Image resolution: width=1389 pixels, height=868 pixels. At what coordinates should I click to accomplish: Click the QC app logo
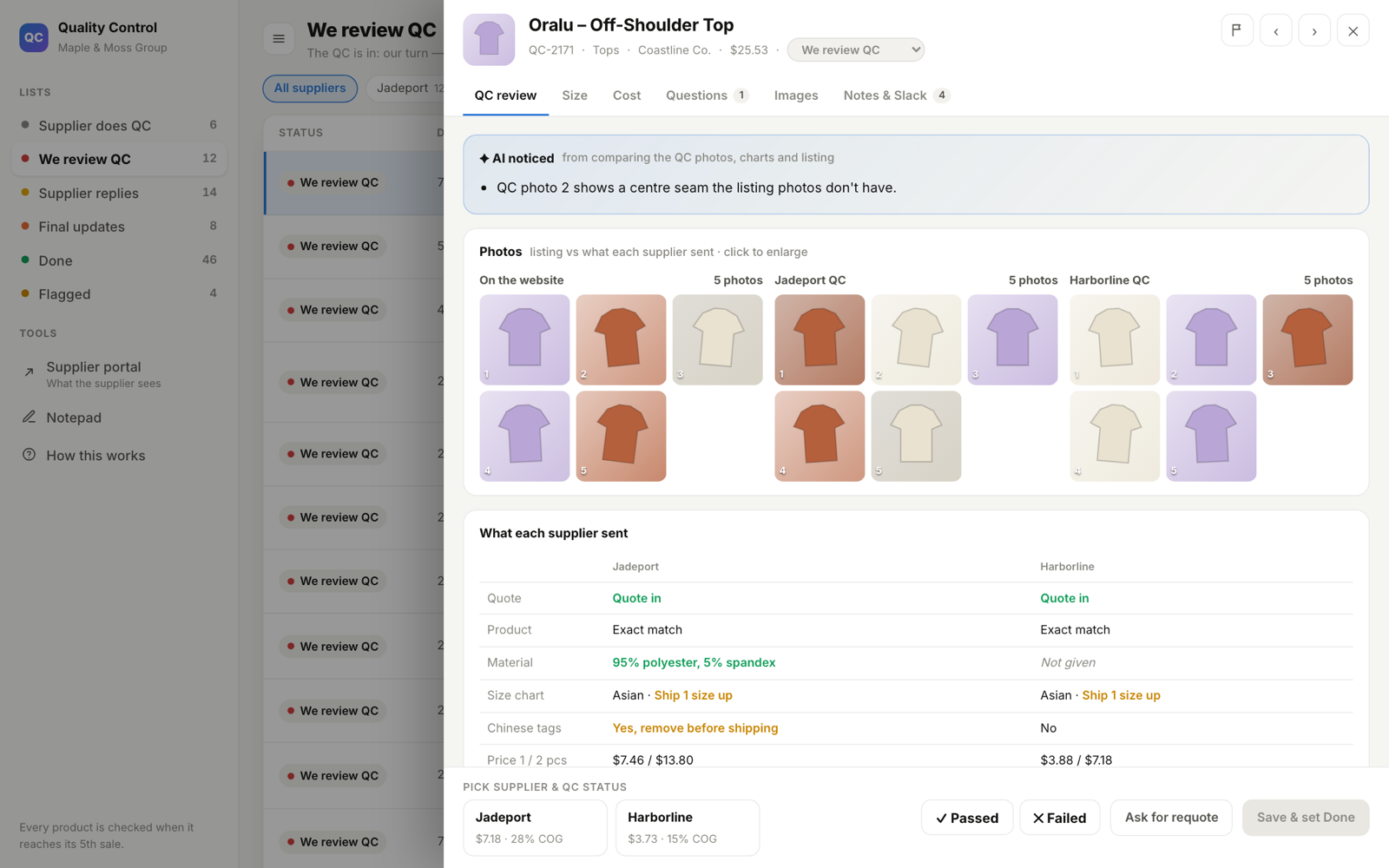[x=34, y=37]
